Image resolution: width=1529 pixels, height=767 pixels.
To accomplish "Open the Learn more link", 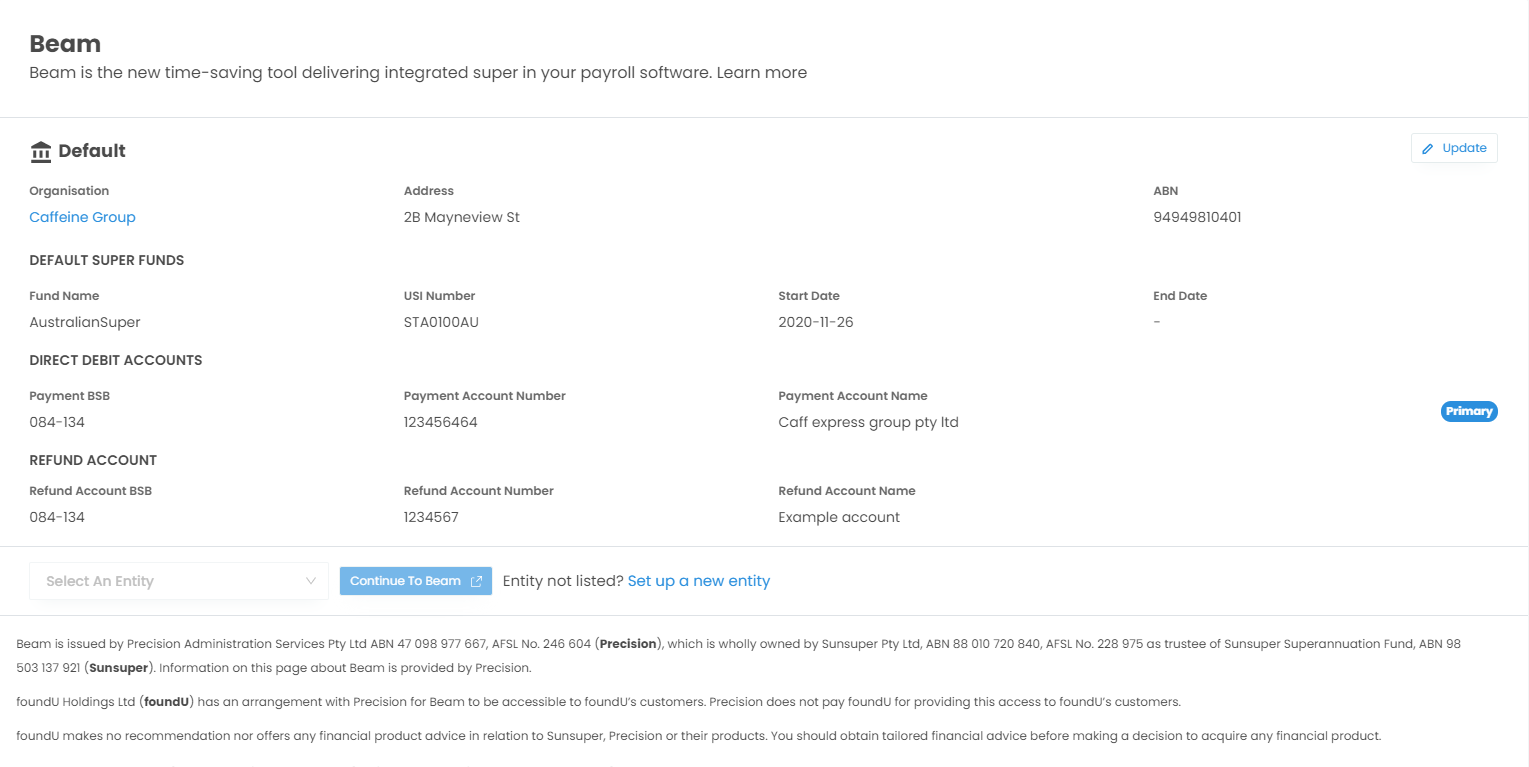I will click(x=761, y=72).
